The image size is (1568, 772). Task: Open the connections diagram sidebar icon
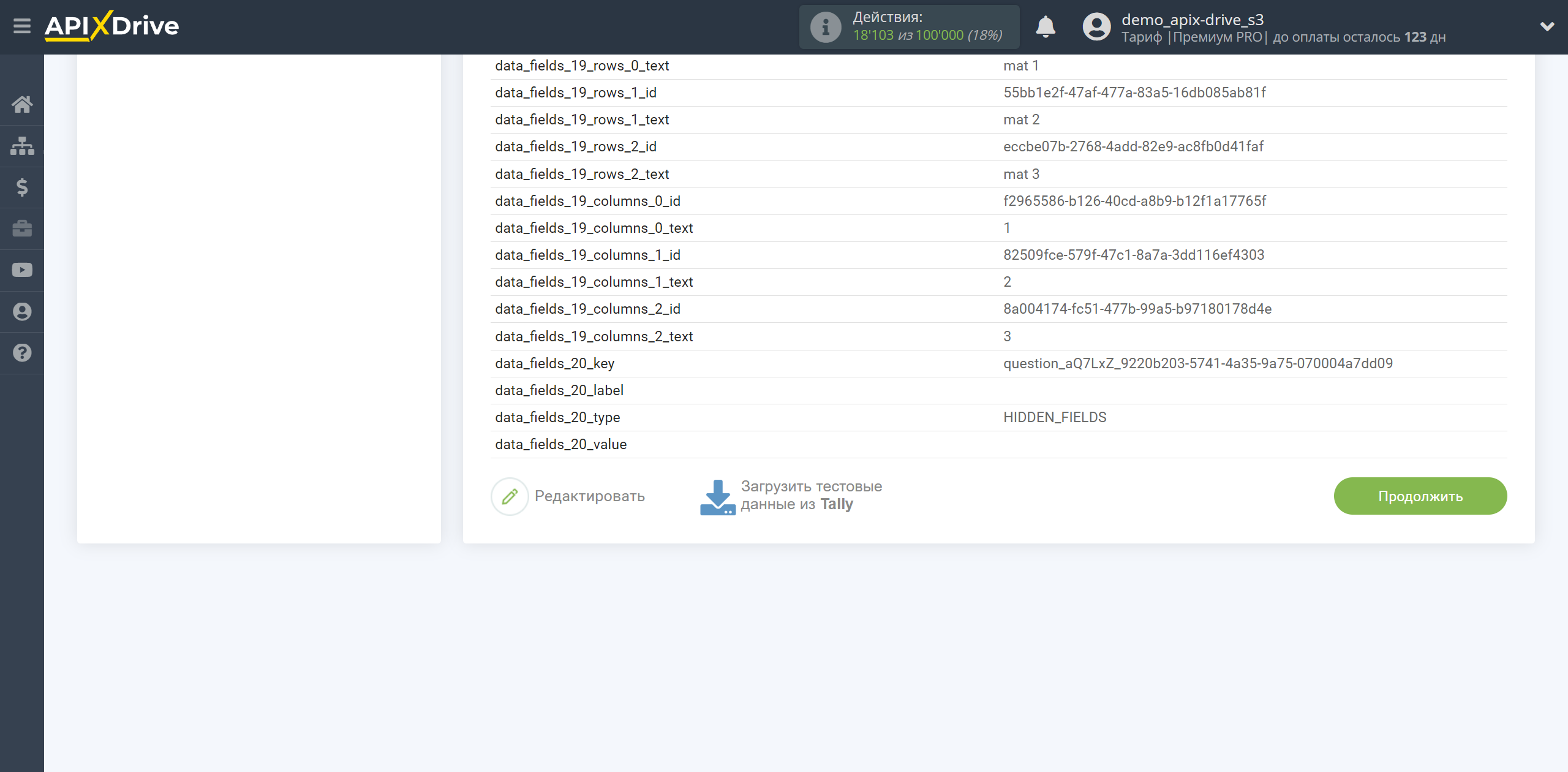[x=22, y=146]
